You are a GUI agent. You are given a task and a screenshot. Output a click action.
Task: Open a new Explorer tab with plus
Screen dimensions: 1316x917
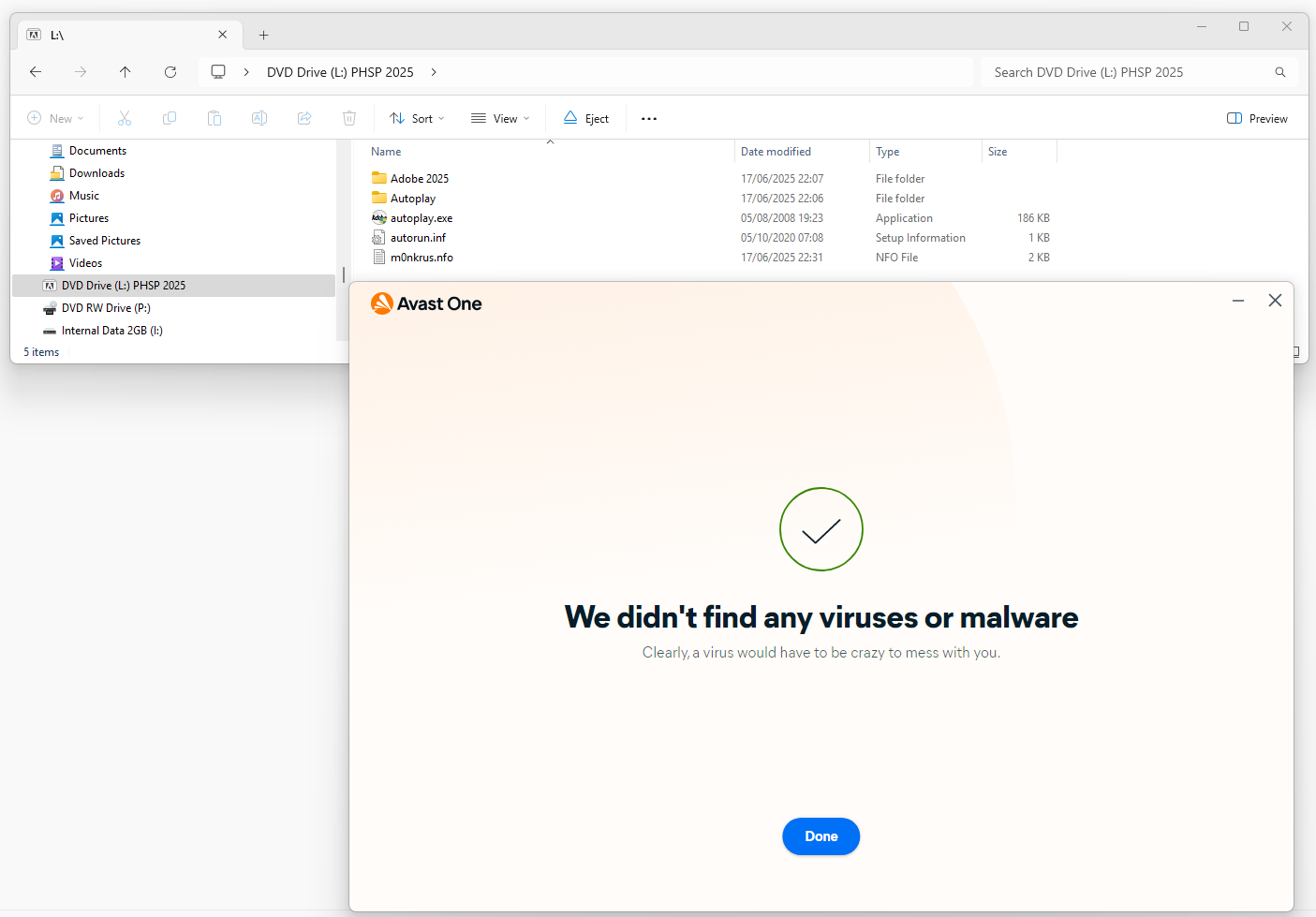point(264,36)
